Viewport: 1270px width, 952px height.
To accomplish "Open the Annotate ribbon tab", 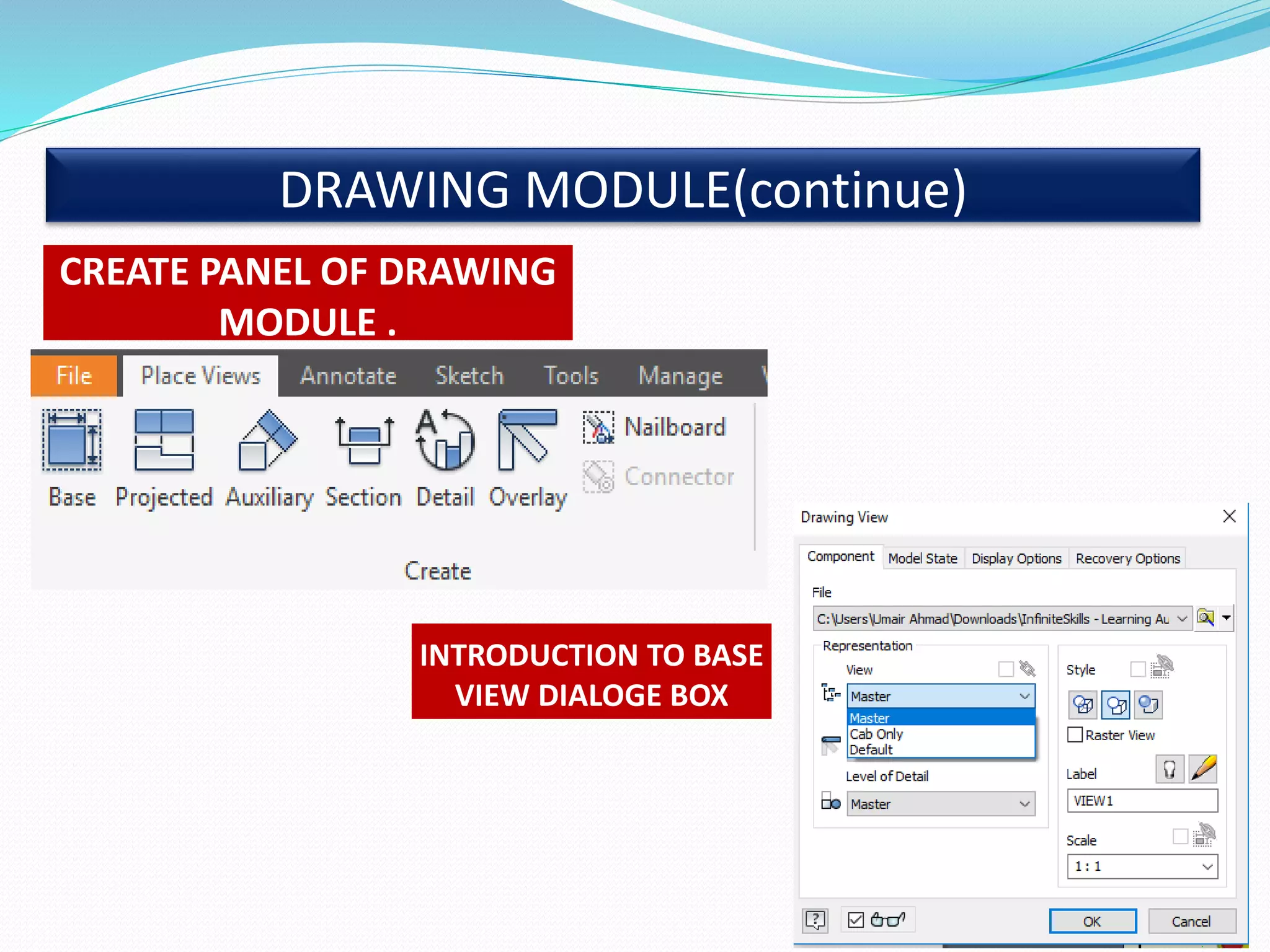I will point(348,376).
